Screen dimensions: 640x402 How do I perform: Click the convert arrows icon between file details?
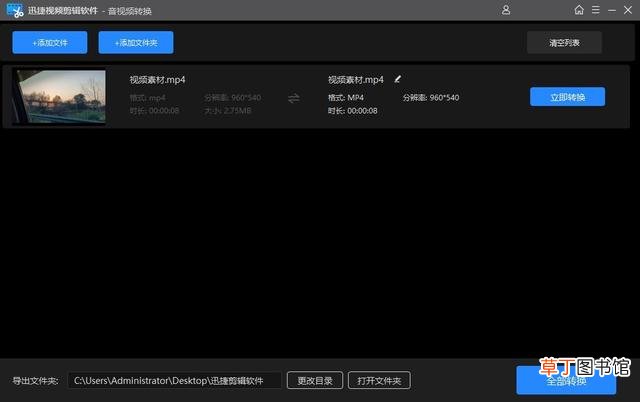click(x=293, y=98)
